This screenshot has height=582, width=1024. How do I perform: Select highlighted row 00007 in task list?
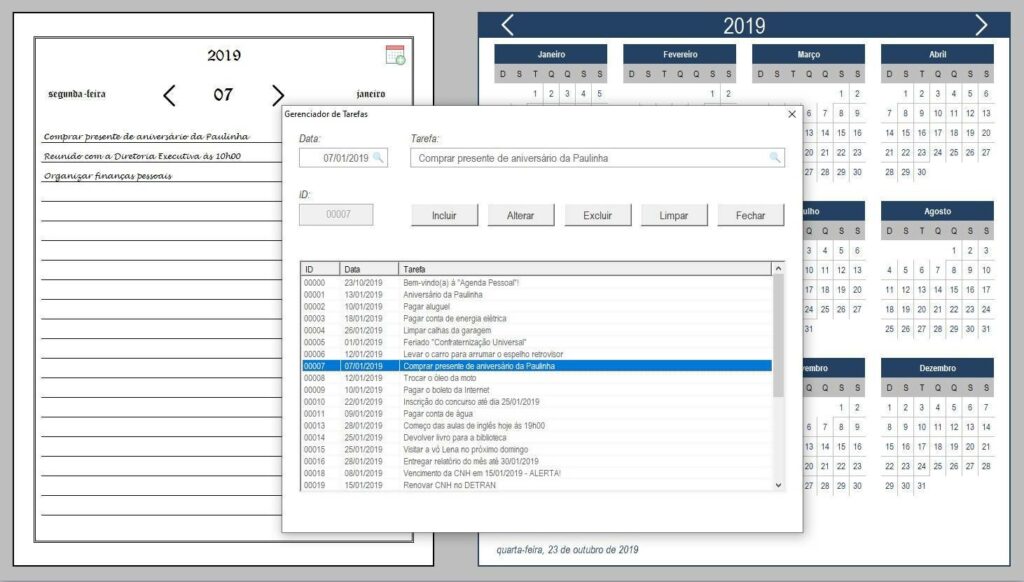coord(536,366)
